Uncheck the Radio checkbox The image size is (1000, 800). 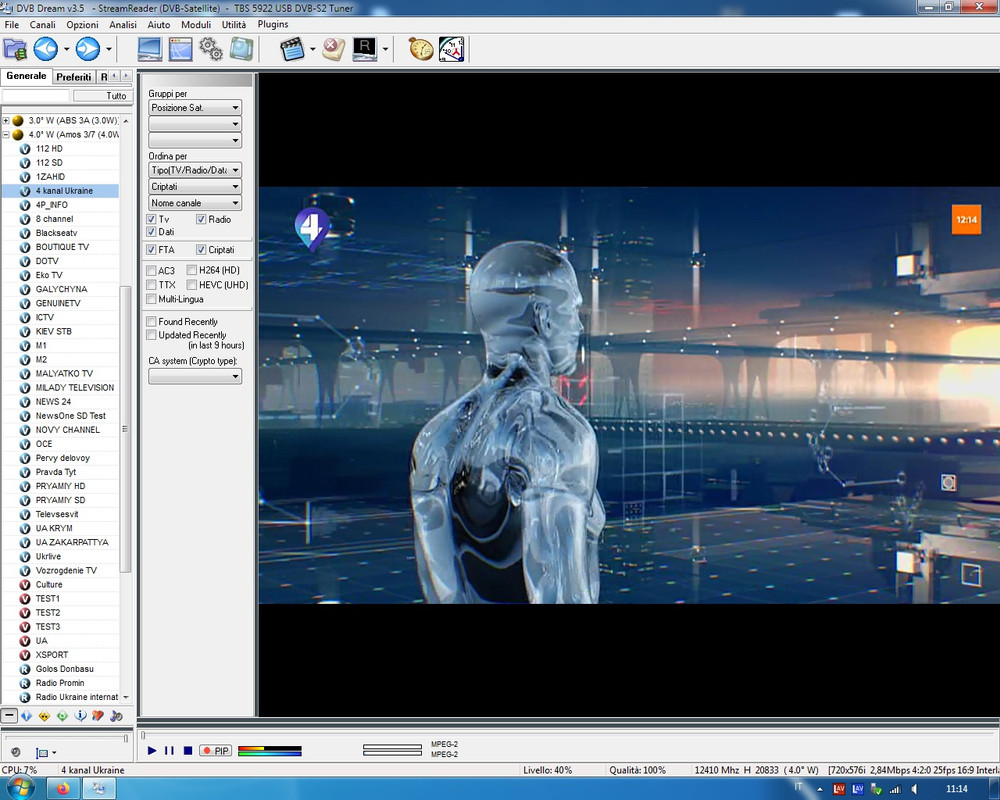coord(201,219)
